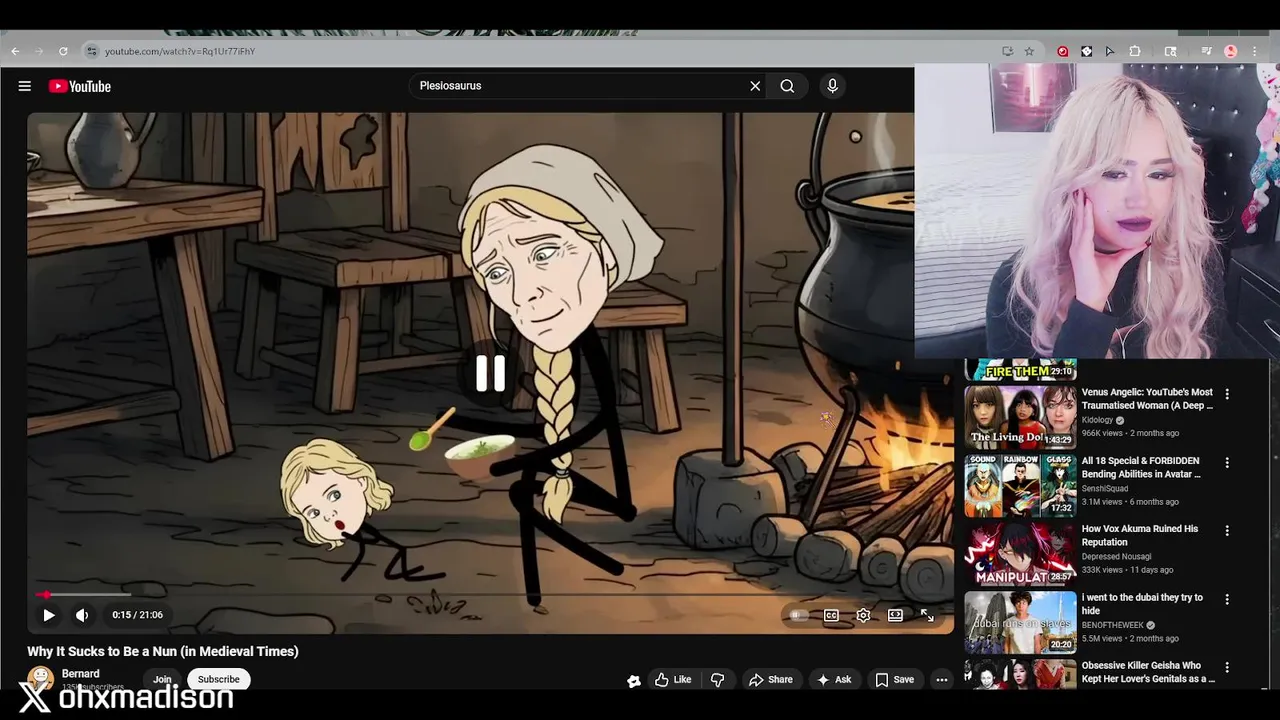This screenshot has height=720, width=1280.
Task: Open the Bernard channel name link
Action: [80, 674]
